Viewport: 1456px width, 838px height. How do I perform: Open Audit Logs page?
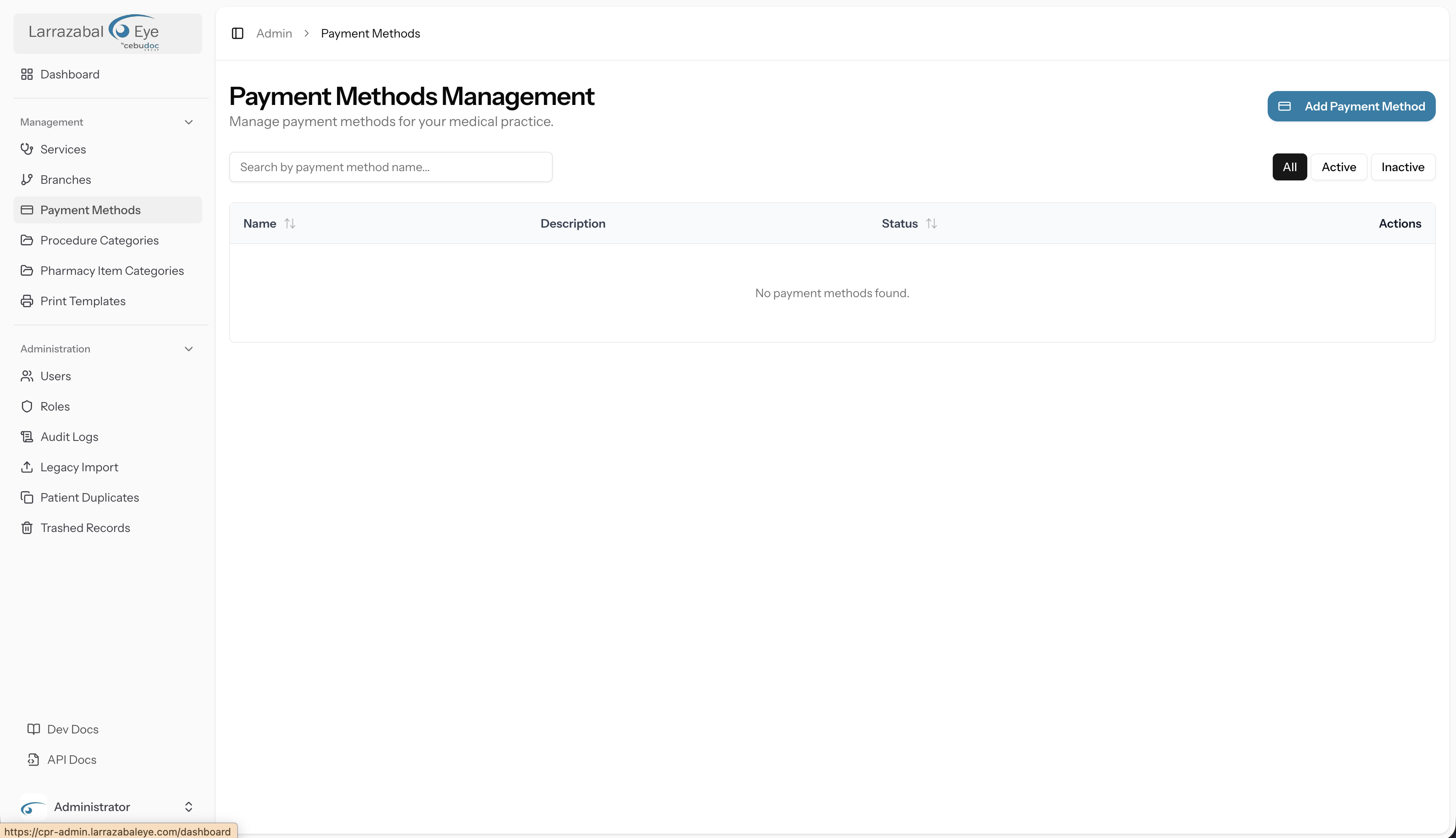click(108, 437)
